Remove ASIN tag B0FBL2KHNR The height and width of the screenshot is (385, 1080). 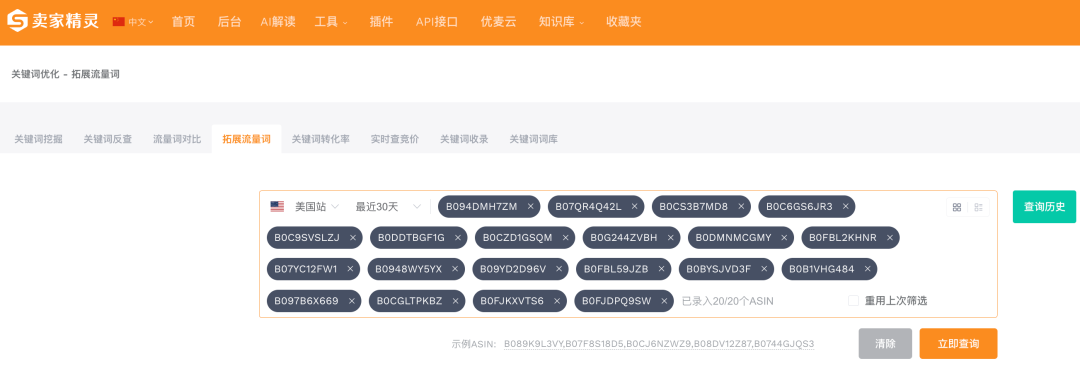(x=890, y=238)
